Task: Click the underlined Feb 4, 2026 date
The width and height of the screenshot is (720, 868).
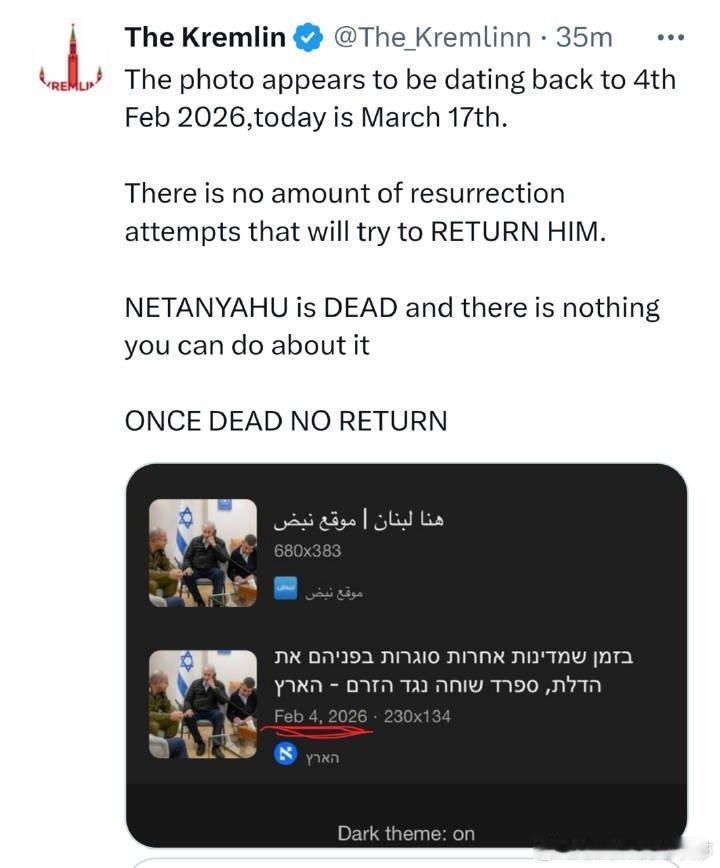Action: (x=320, y=716)
